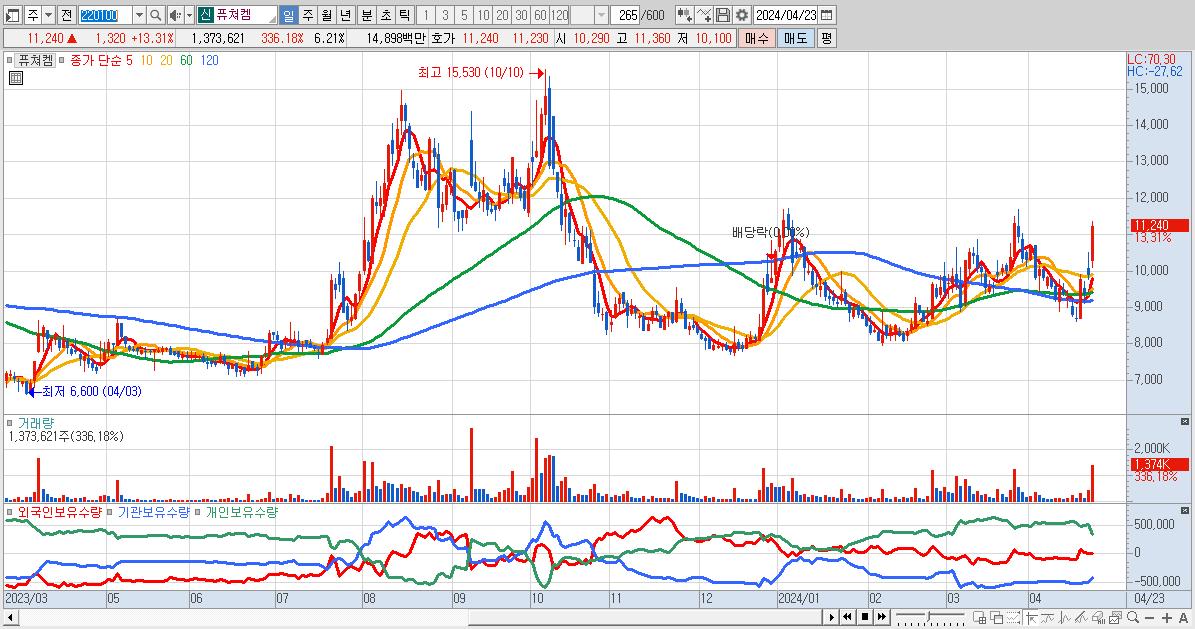Select the 일 daily chart tab

288,14
